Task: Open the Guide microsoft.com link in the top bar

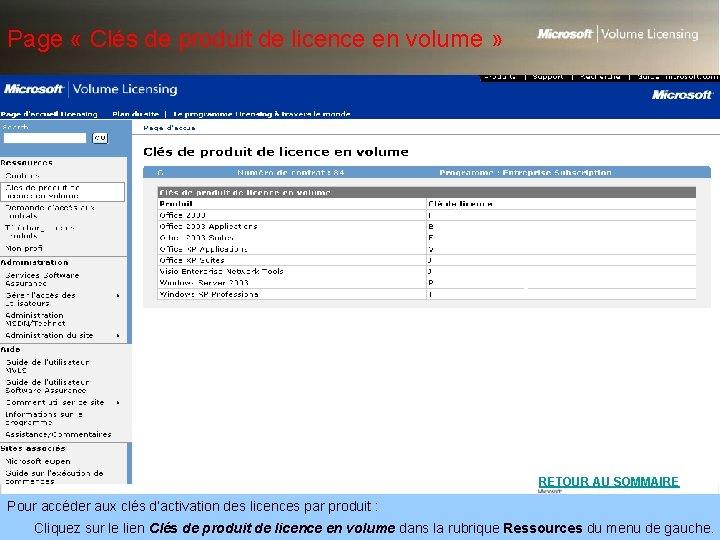Action: [x=677, y=77]
